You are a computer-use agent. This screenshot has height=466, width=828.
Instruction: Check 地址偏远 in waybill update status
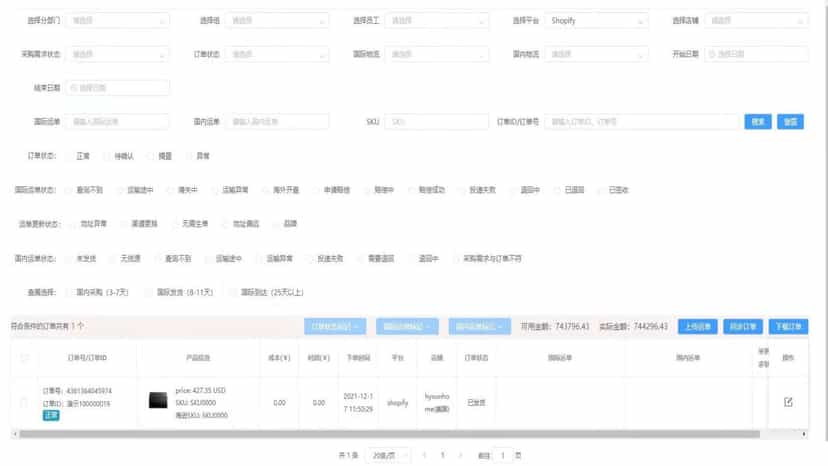tap(225, 223)
